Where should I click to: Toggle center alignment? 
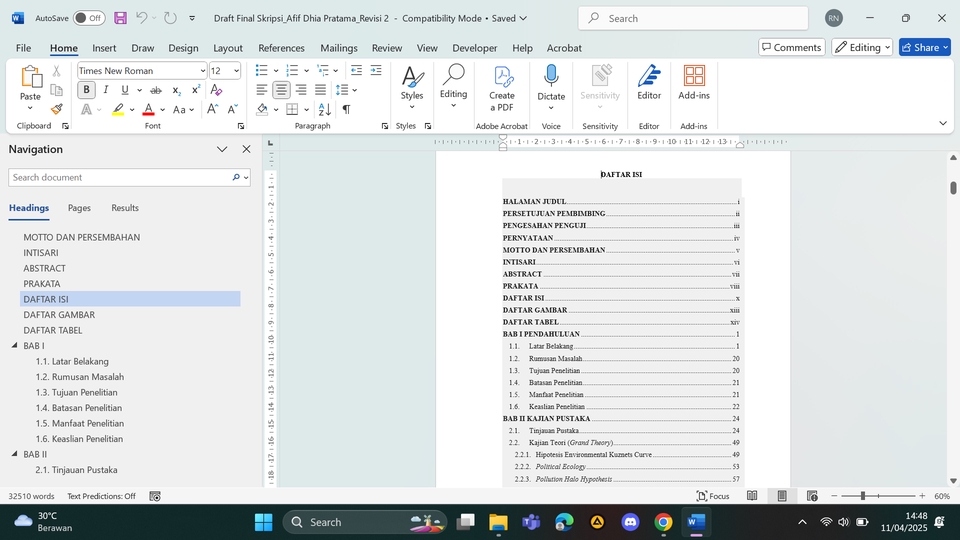coord(281,90)
